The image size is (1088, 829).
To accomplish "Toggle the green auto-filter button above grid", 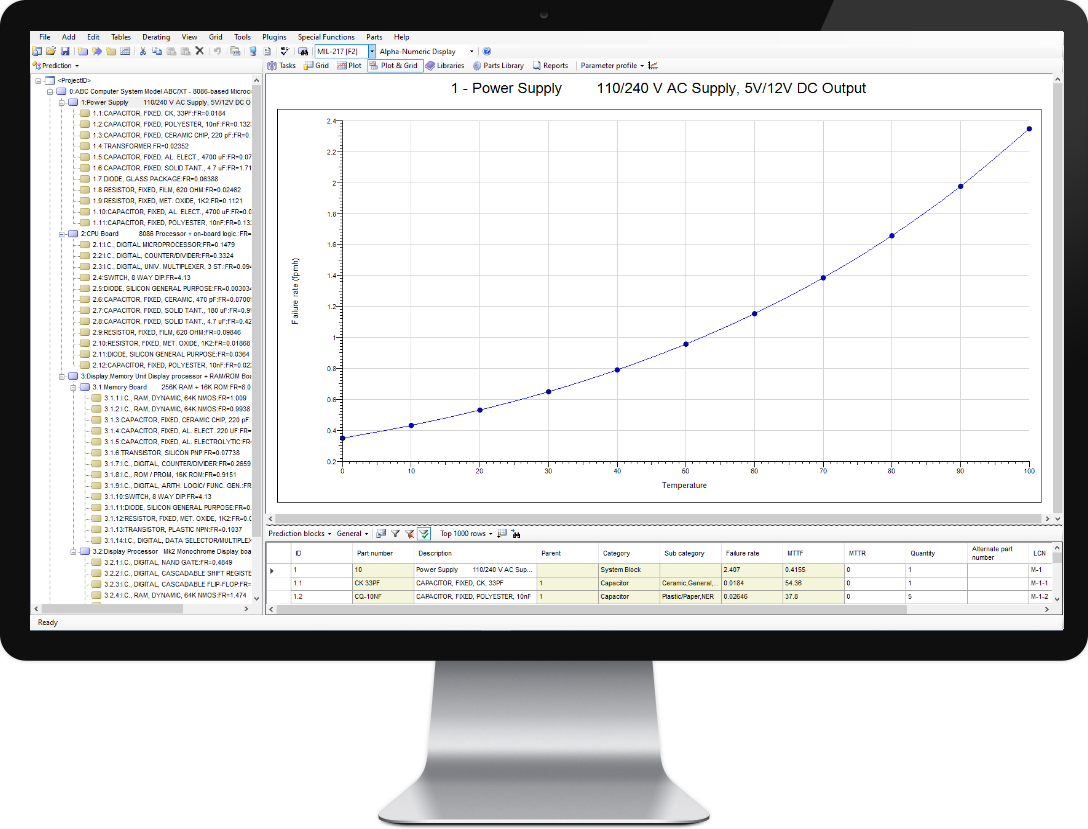I will point(424,534).
